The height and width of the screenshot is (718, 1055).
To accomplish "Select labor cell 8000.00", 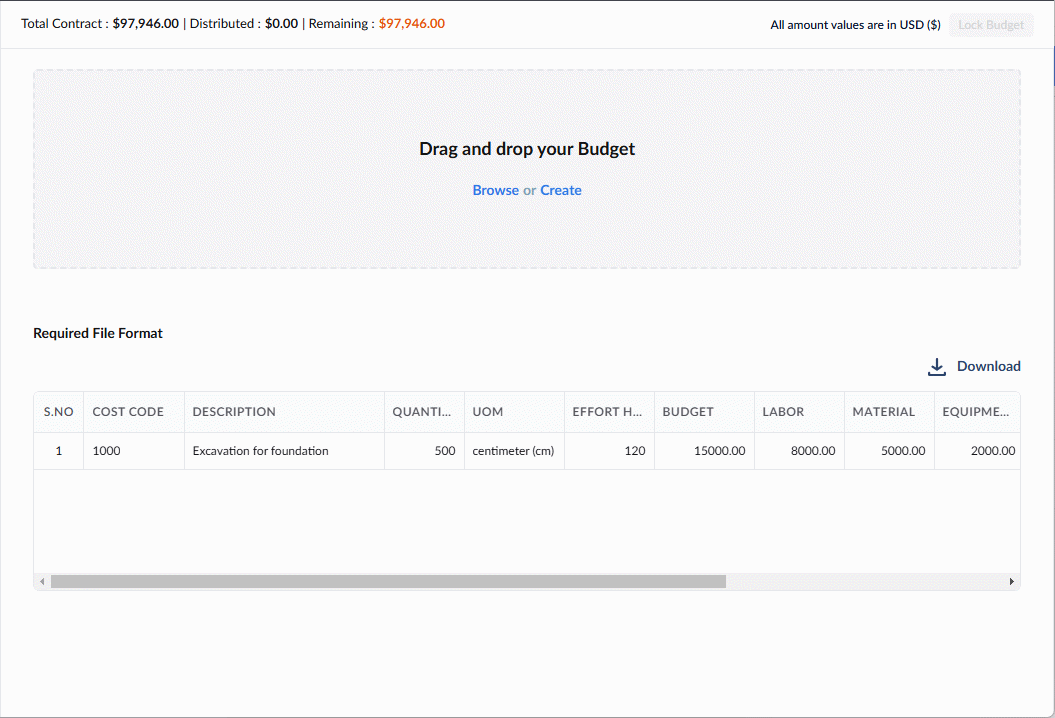I will (x=799, y=451).
